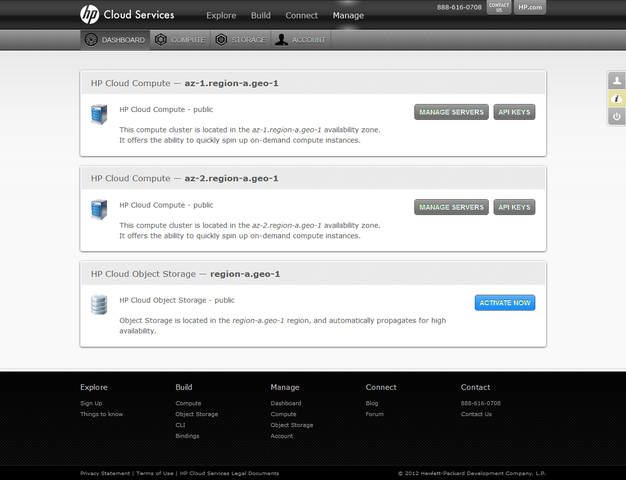Click the Object Storage database icon
This screenshot has width=626, height=480.
tap(99, 305)
